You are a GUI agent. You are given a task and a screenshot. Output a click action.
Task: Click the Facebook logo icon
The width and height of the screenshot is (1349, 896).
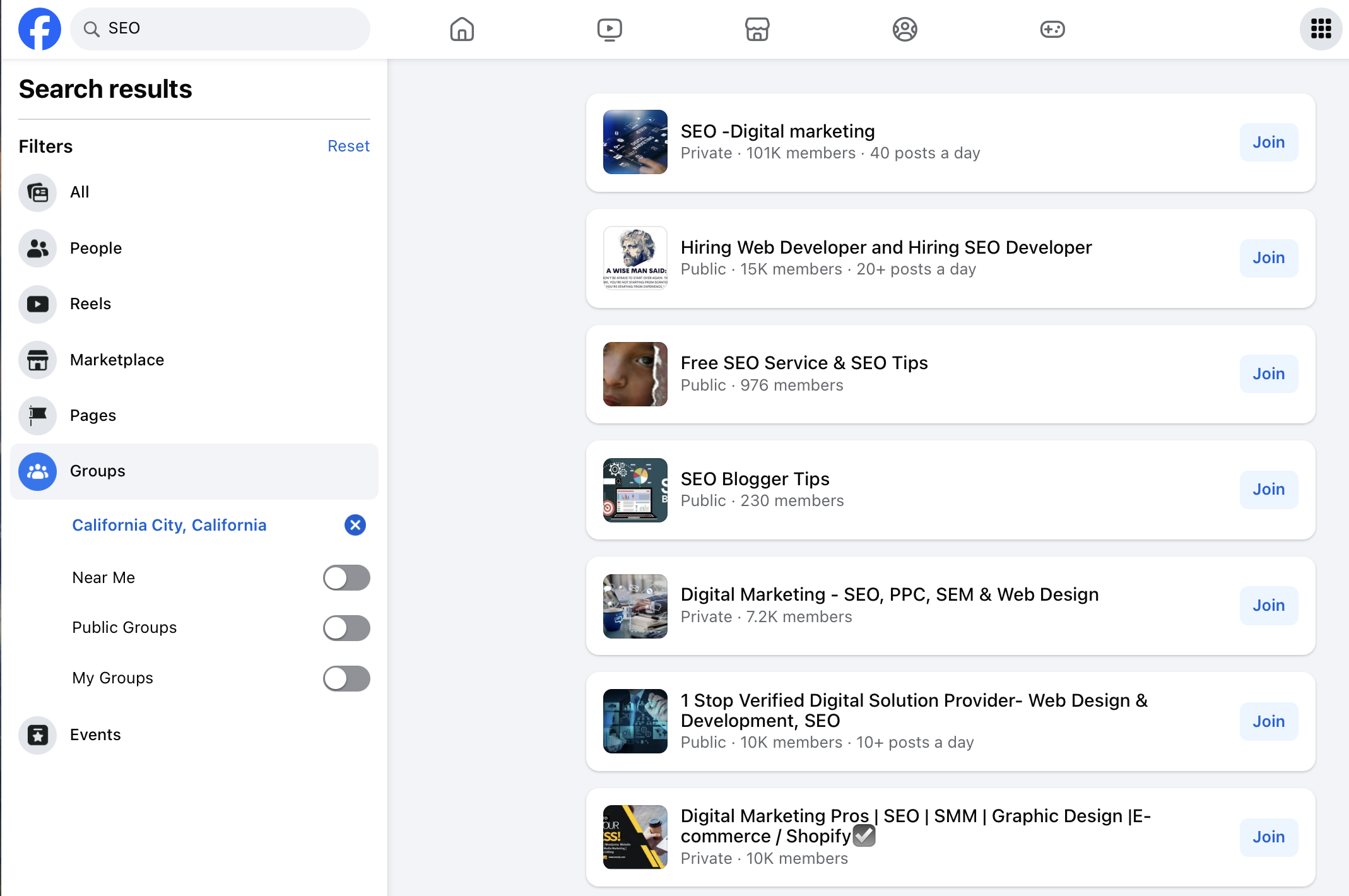pyautogui.click(x=39, y=29)
